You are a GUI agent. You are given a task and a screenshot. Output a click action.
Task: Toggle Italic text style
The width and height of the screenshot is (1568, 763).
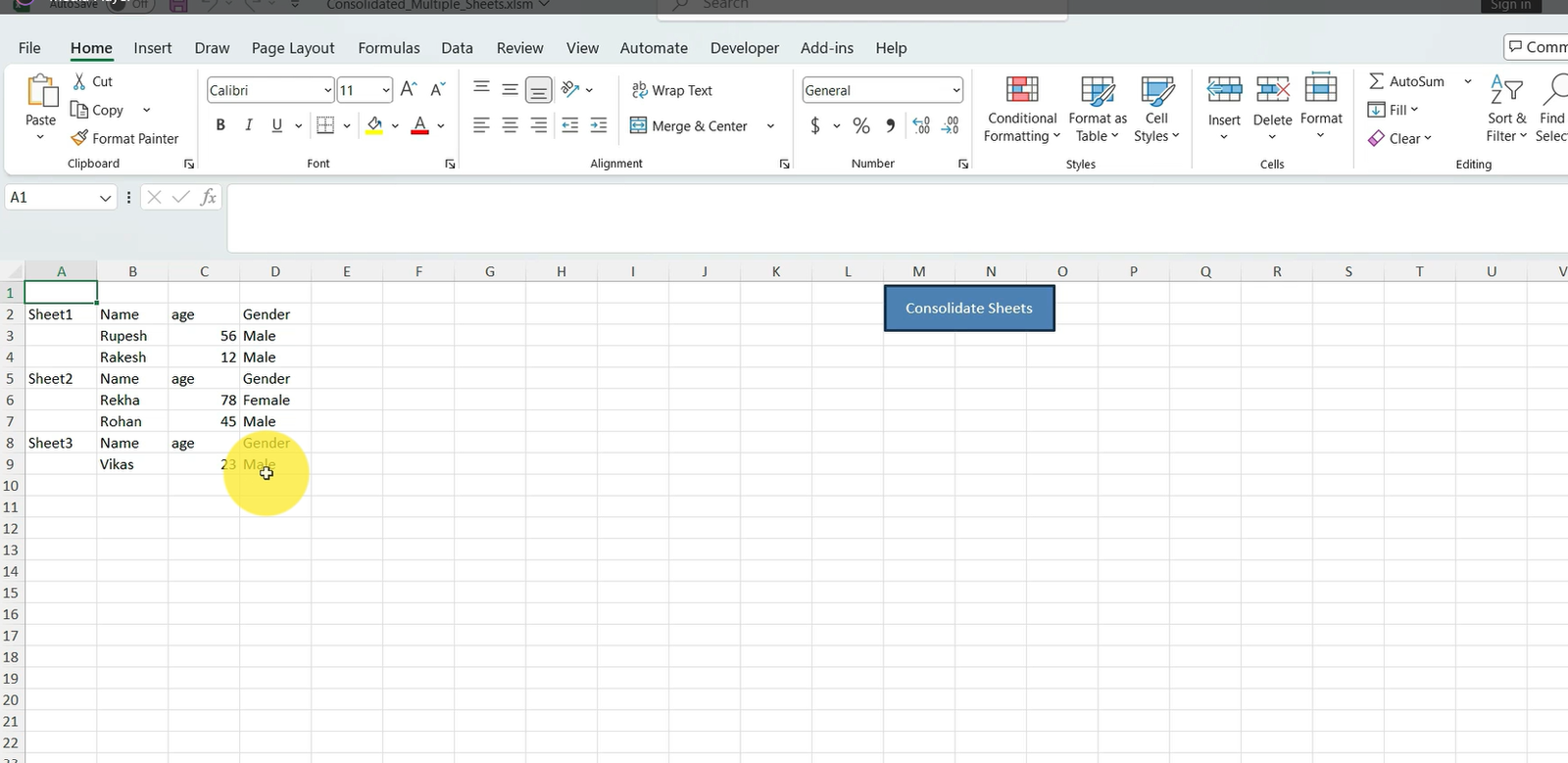coord(249,125)
